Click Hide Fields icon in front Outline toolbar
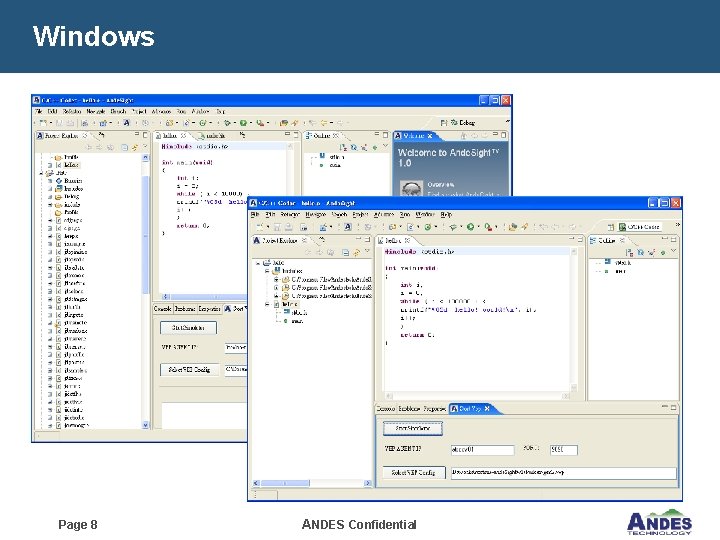720x540 pixels. pos(641,252)
